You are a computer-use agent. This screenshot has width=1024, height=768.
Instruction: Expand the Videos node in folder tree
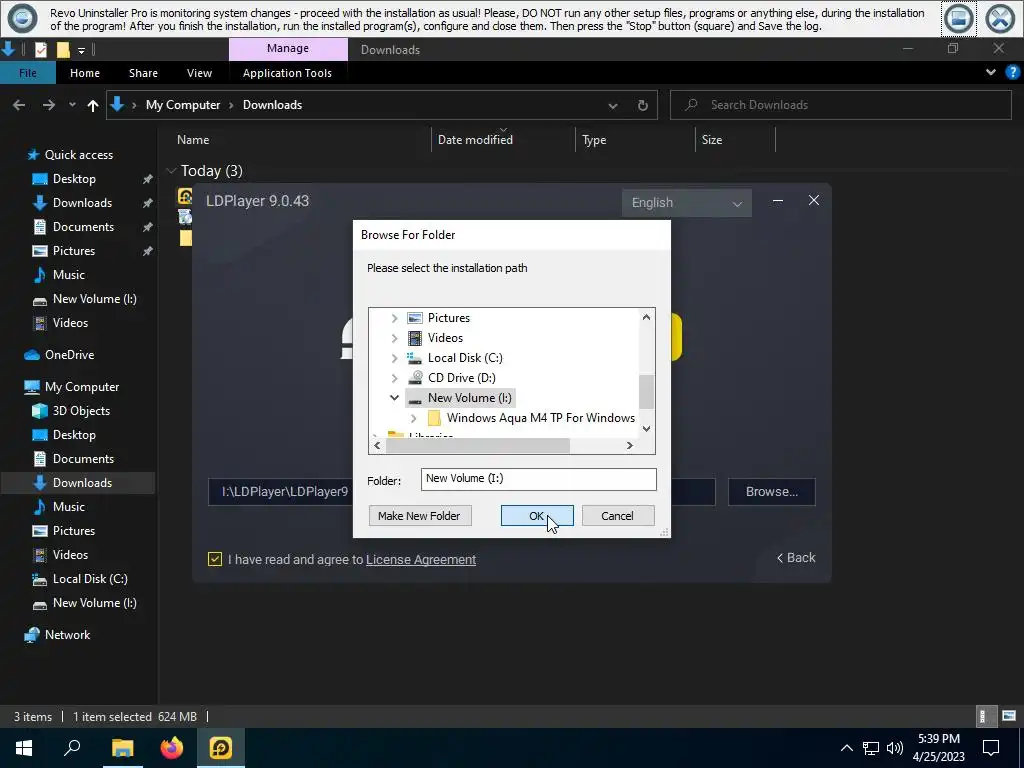pos(394,338)
